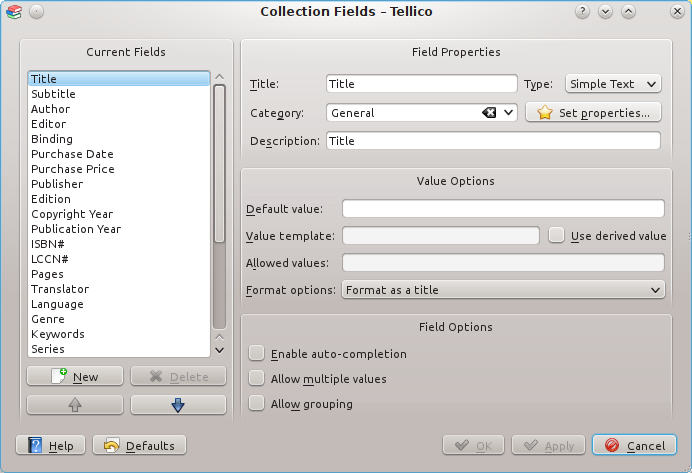Select Author in the field list
692x473 pixels.
(x=119, y=109)
